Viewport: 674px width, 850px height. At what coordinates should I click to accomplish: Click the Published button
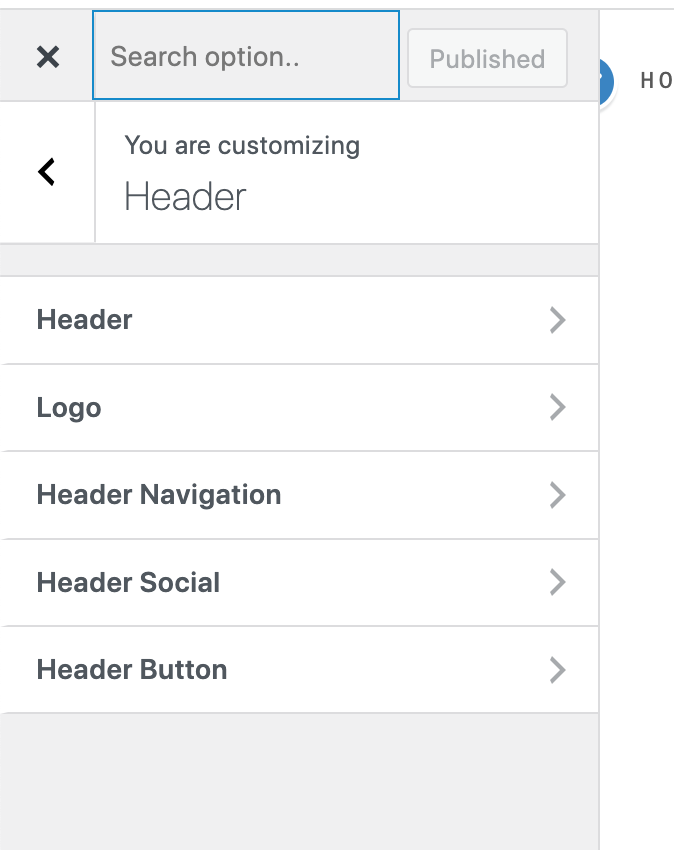[487, 58]
